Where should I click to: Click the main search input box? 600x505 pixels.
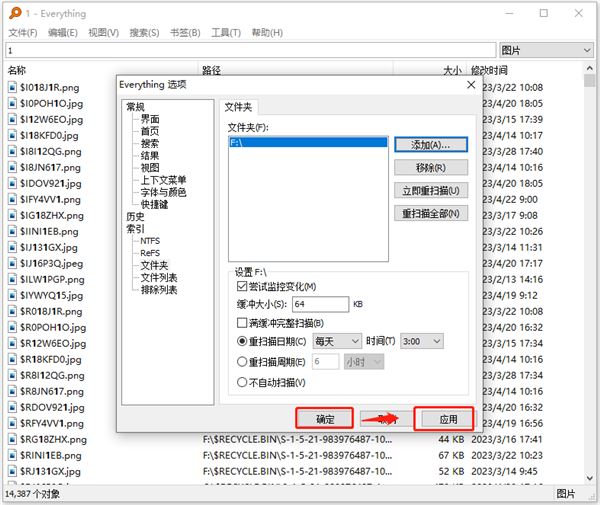[x=251, y=50]
